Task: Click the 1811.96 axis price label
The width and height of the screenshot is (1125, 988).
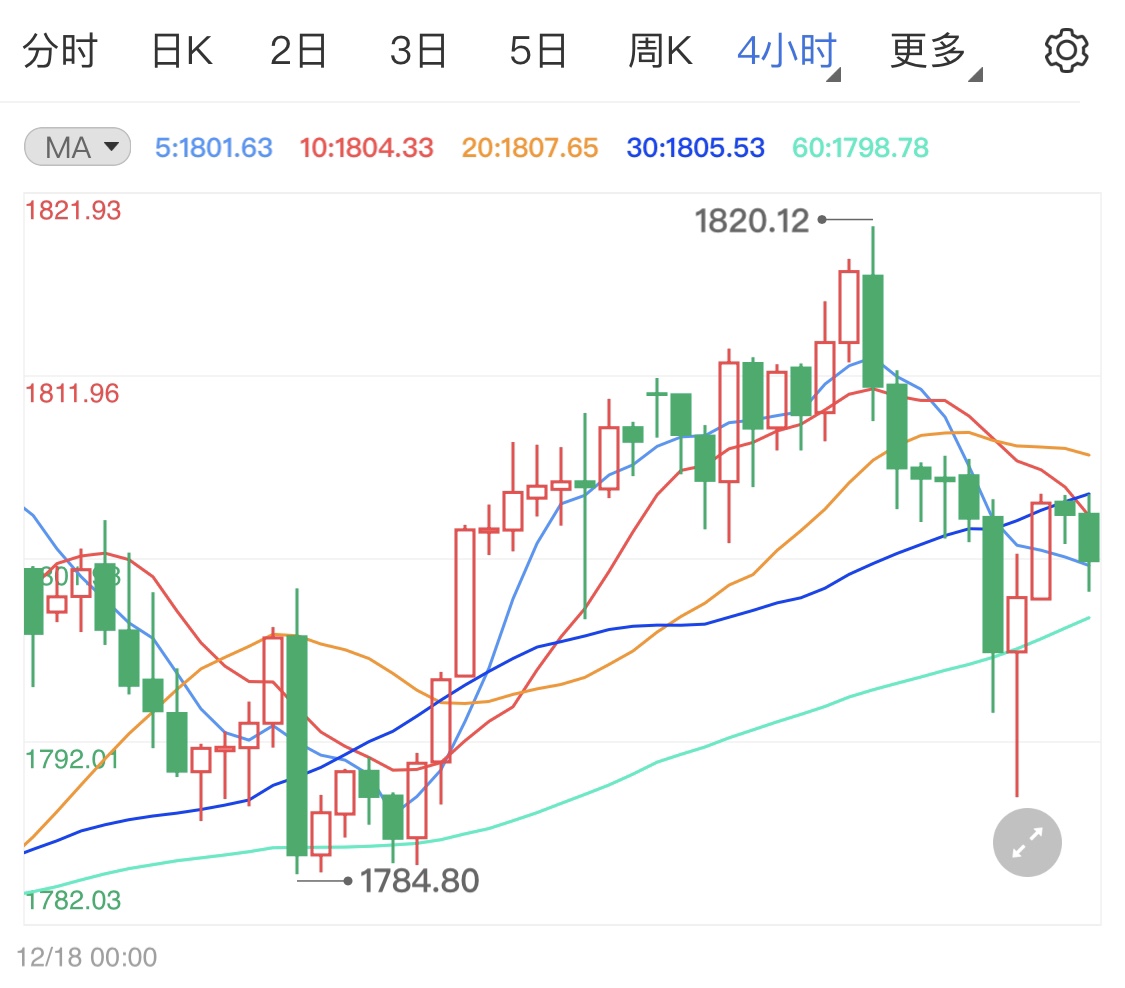Action: click(72, 393)
